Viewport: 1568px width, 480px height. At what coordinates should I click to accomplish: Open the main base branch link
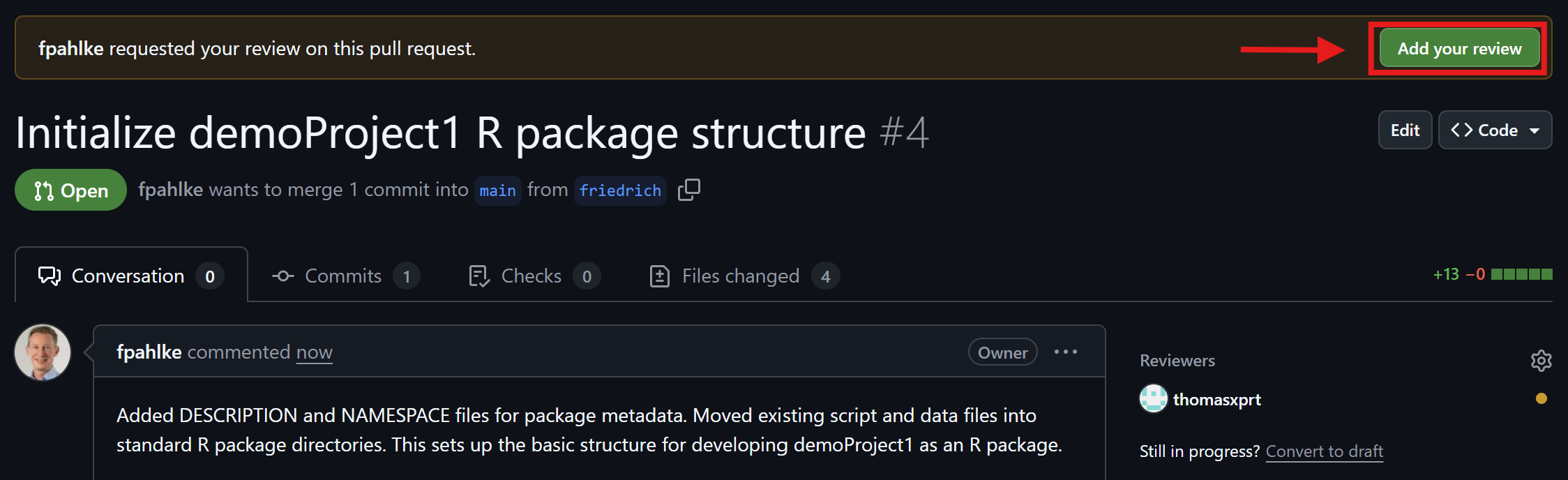tap(497, 190)
